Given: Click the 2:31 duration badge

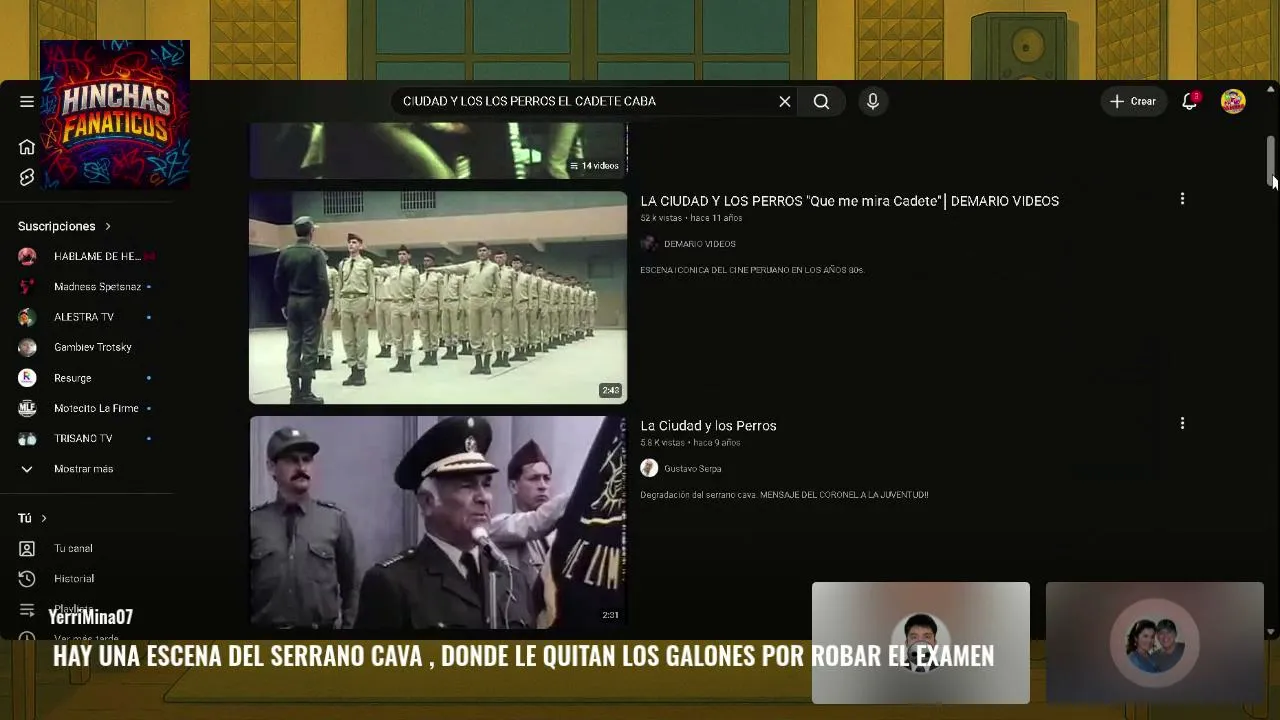Looking at the screenshot, I should (x=610, y=615).
